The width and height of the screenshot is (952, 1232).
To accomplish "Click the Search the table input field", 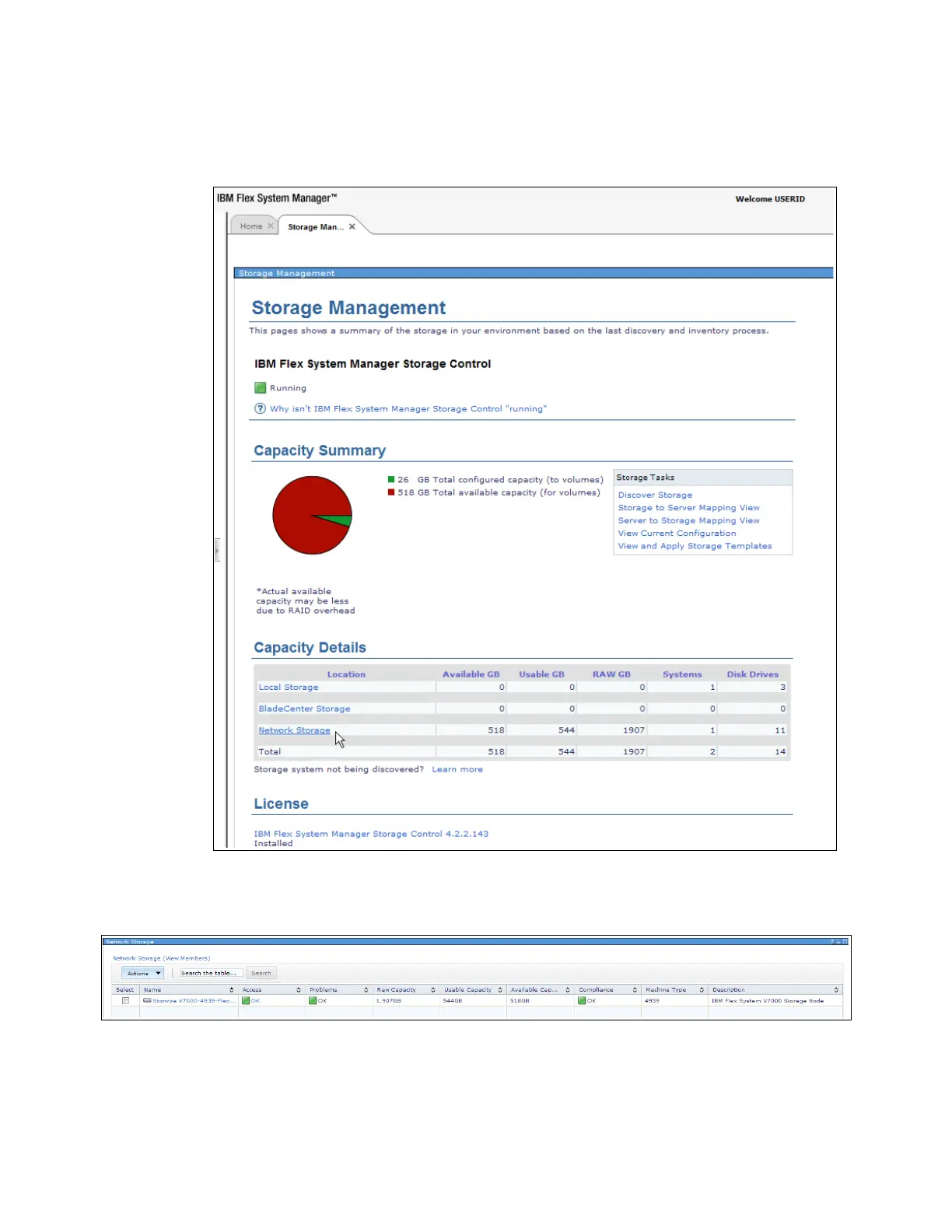I will [x=212, y=973].
